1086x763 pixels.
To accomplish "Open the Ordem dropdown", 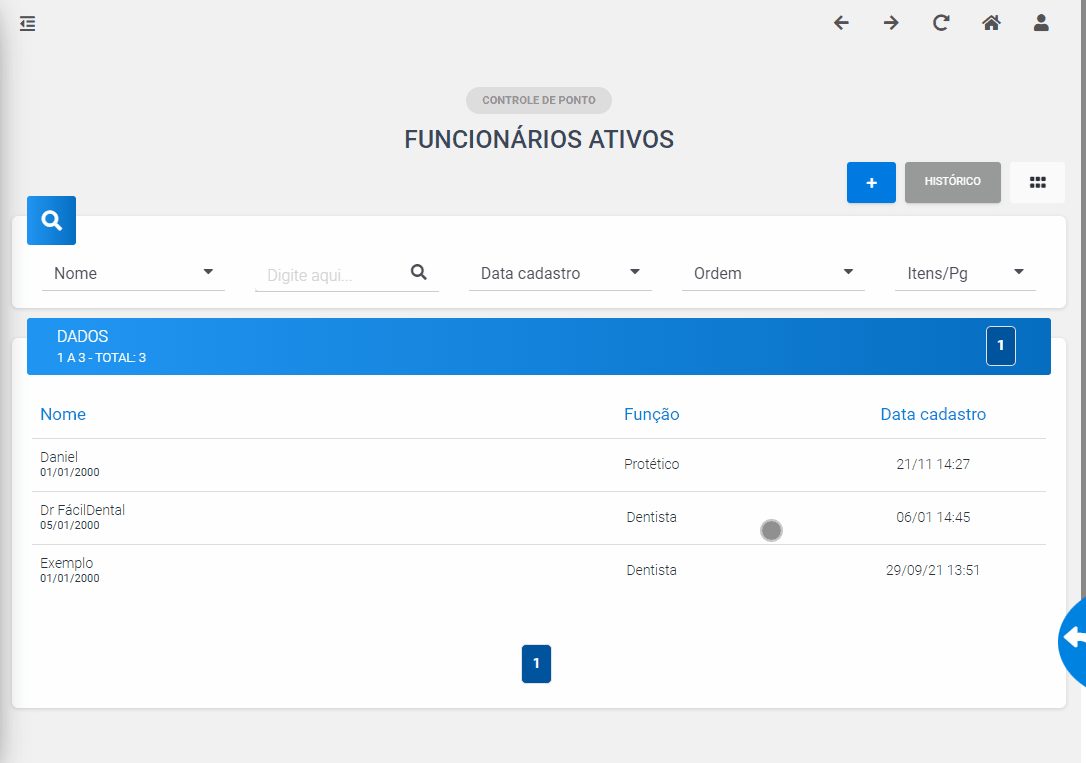I will [x=773, y=273].
